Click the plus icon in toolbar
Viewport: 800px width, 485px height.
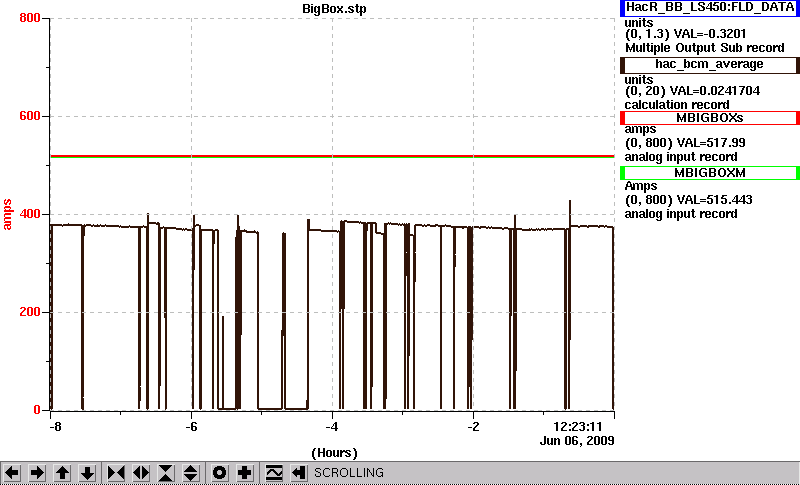coord(244,473)
